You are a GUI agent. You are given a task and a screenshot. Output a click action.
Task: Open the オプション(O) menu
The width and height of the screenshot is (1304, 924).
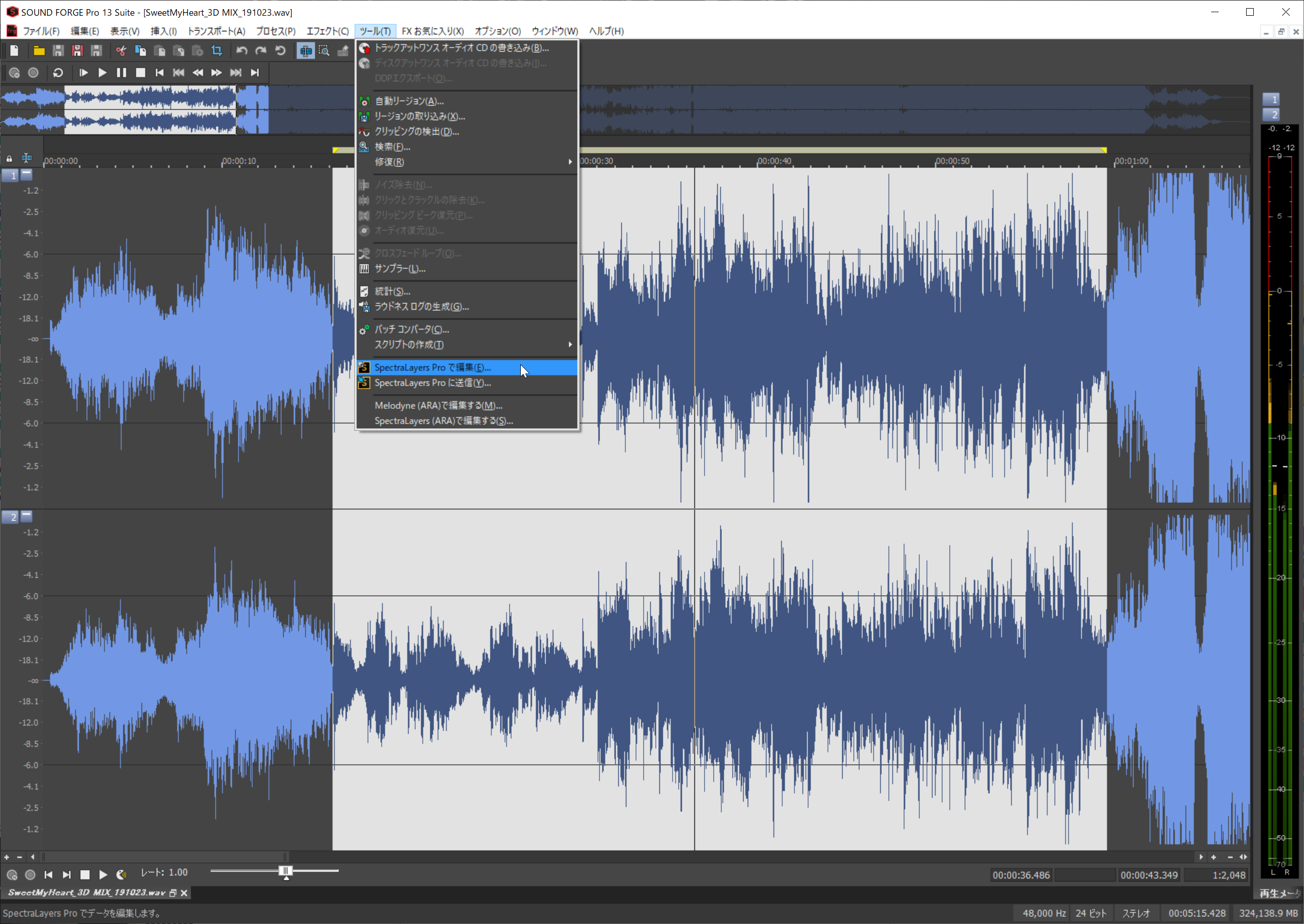coord(497,31)
